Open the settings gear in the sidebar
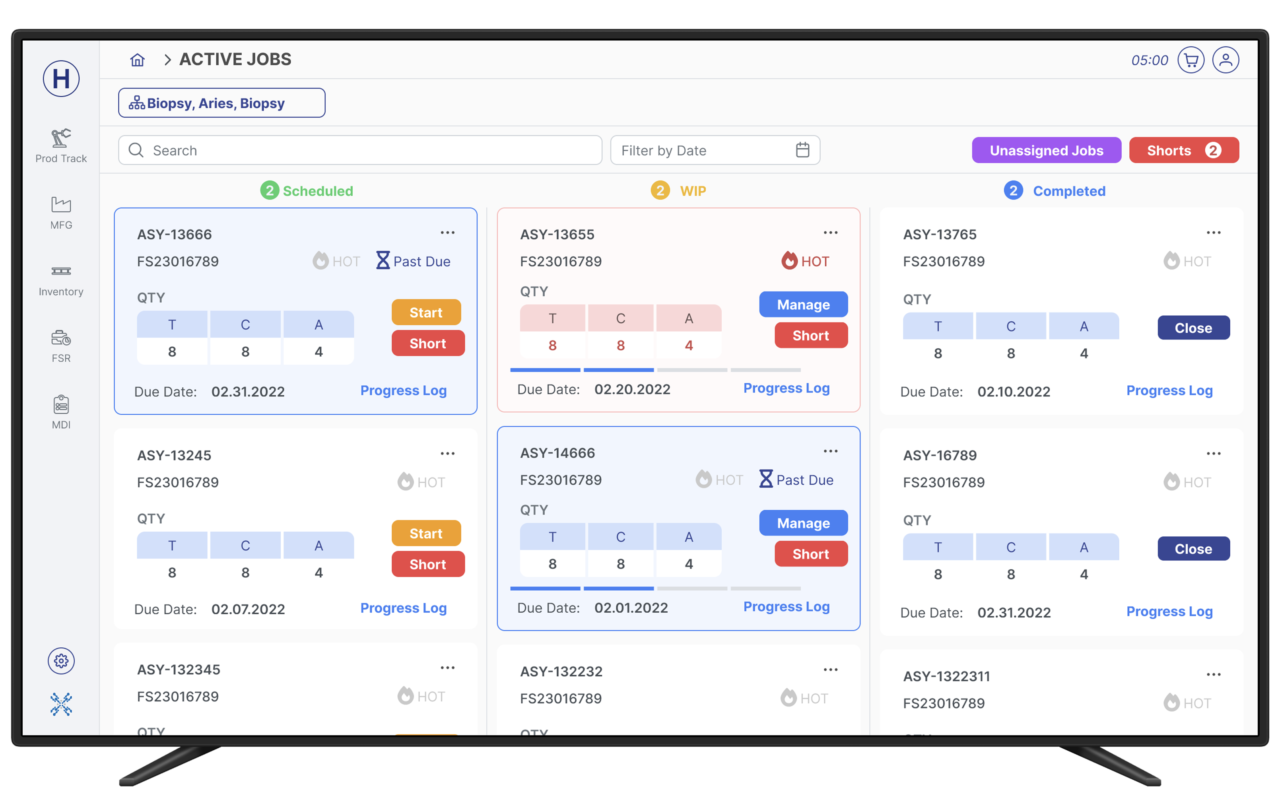The width and height of the screenshot is (1280, 796). coord(61,660)
